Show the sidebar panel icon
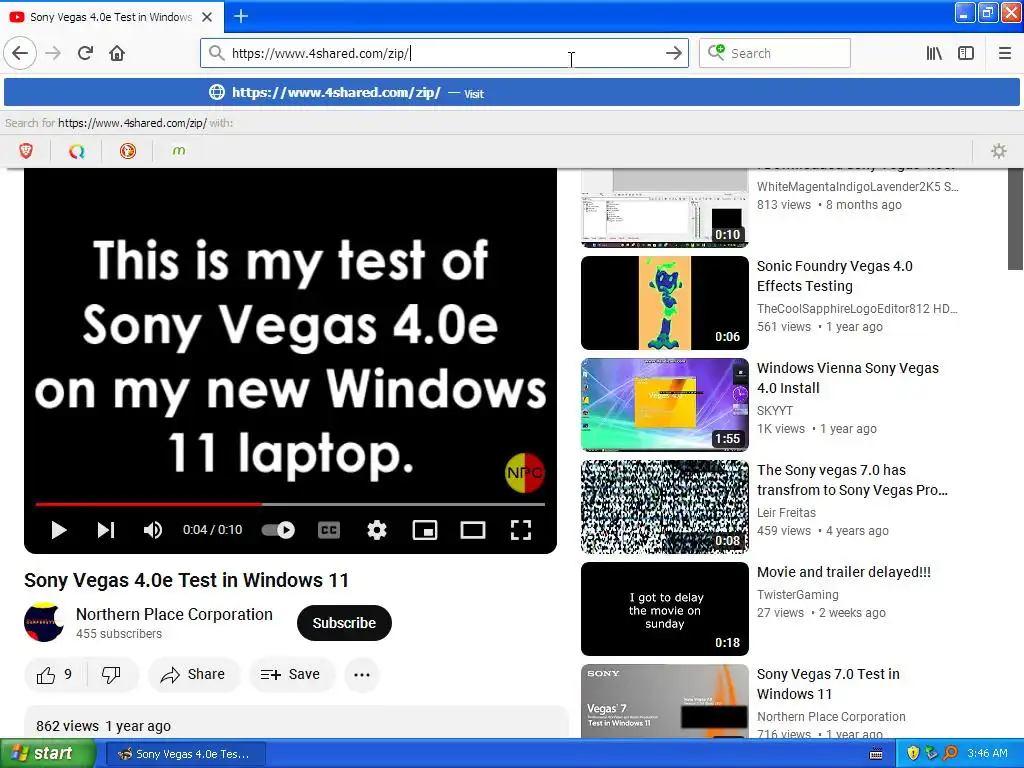The width and height of the screenshot is (1024, 768). [x=966, y=53]
